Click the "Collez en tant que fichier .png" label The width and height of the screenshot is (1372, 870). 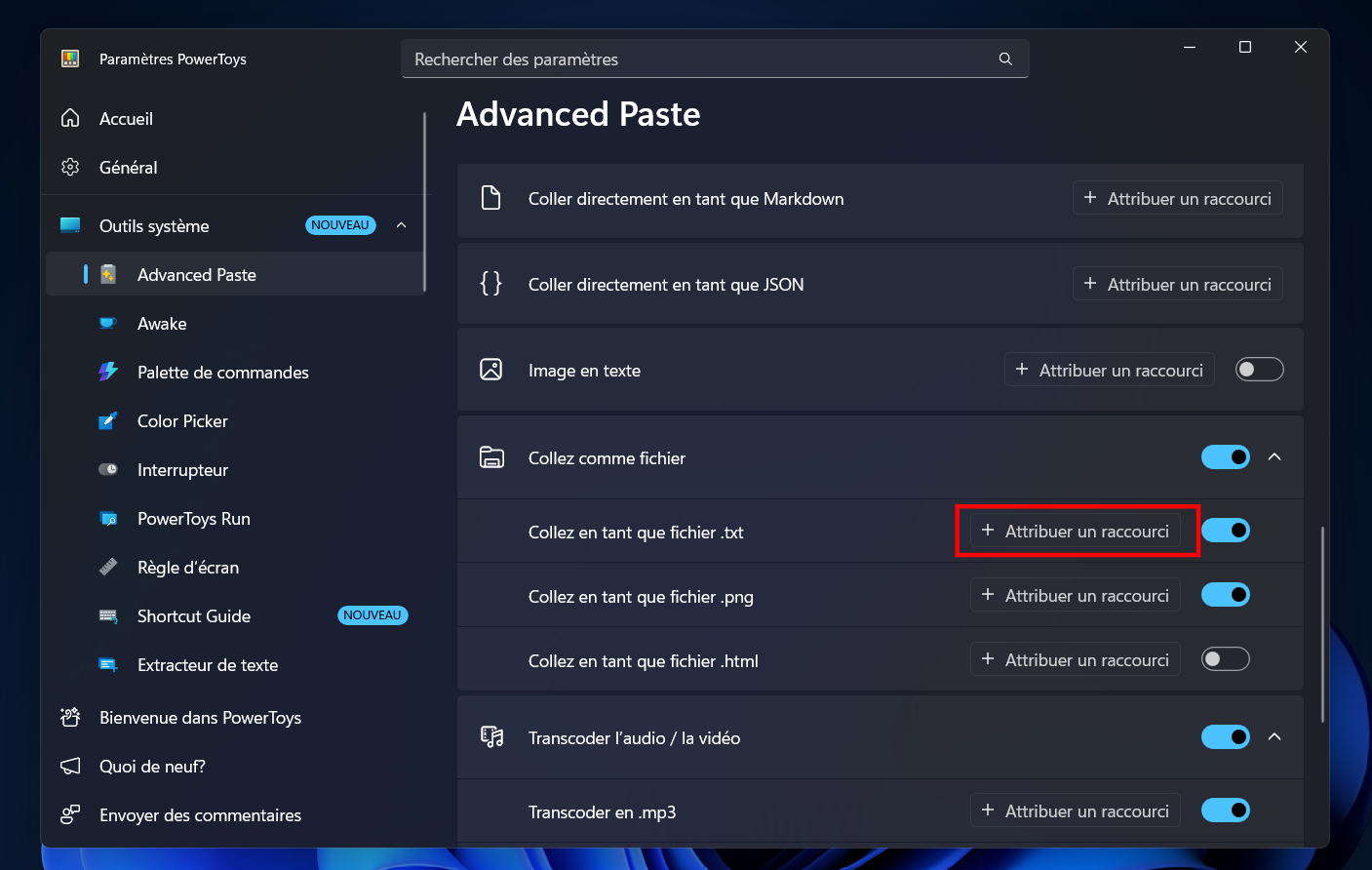pyautogui.click(x=641, y=596)
